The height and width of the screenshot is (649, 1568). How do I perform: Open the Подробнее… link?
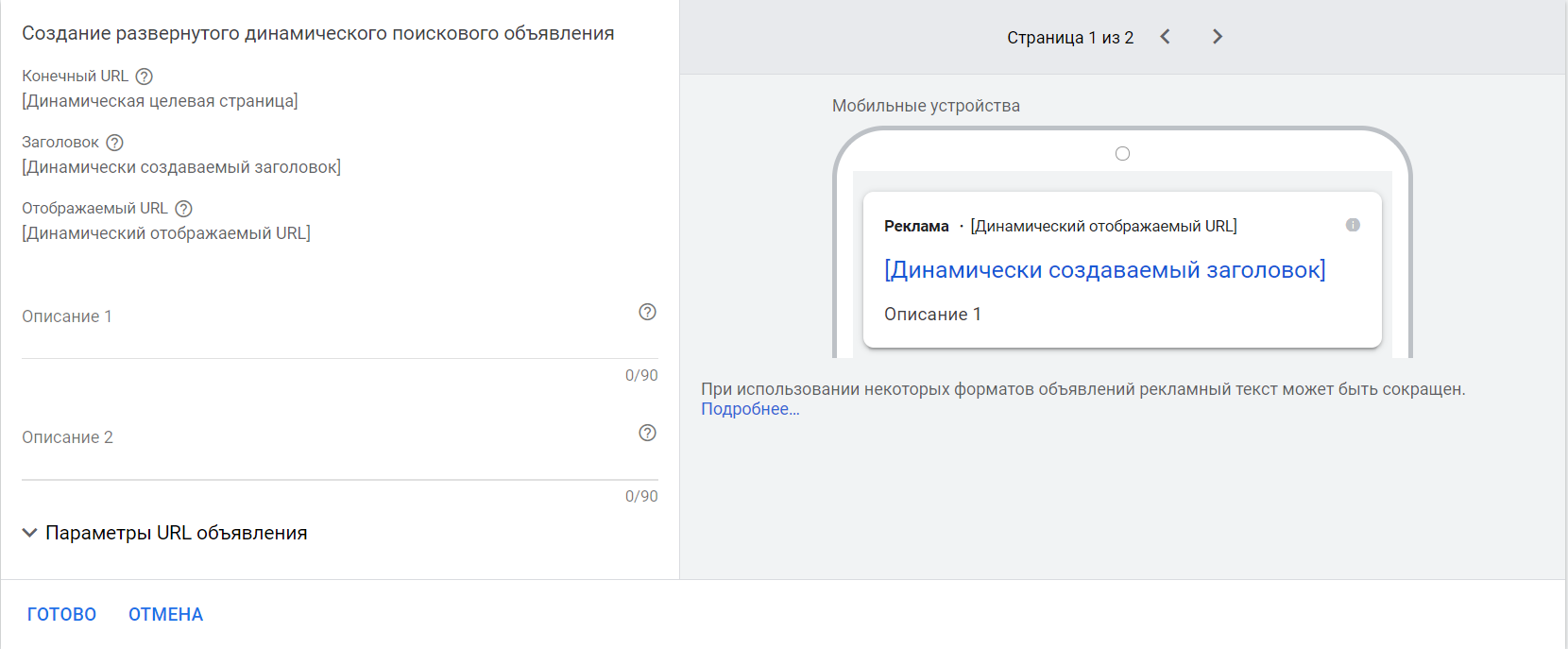pos(750,409)
